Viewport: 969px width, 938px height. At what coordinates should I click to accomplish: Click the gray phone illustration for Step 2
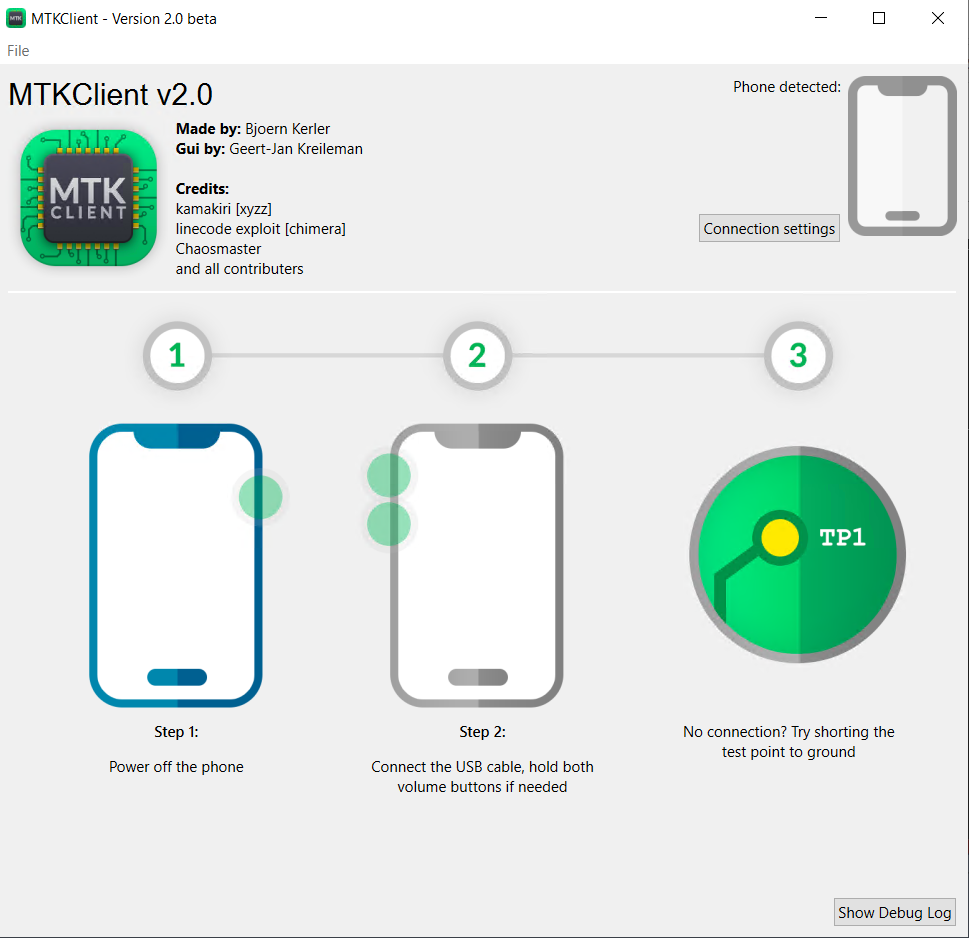click(476, 565)
